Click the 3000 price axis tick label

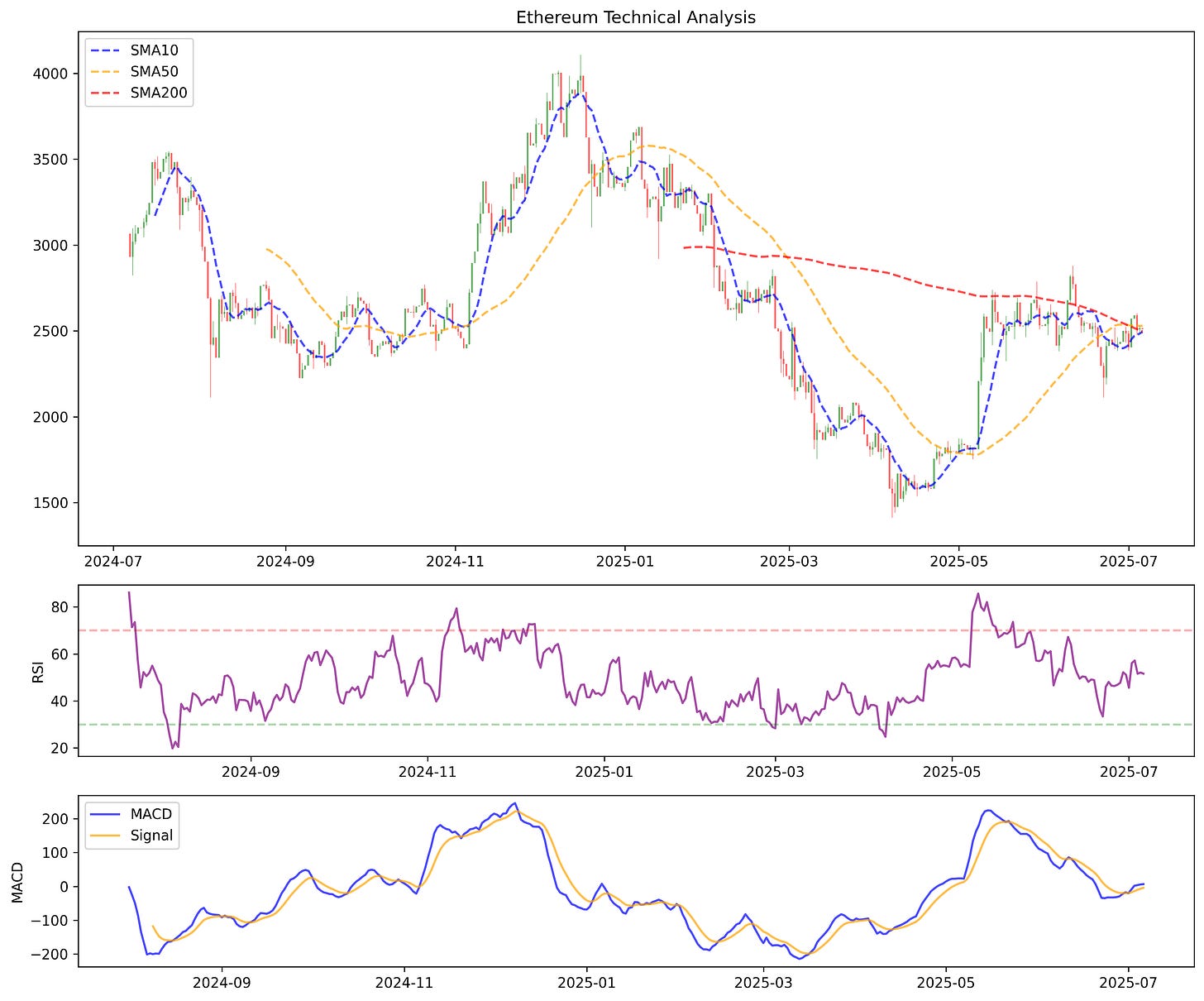tap(52, 246)
